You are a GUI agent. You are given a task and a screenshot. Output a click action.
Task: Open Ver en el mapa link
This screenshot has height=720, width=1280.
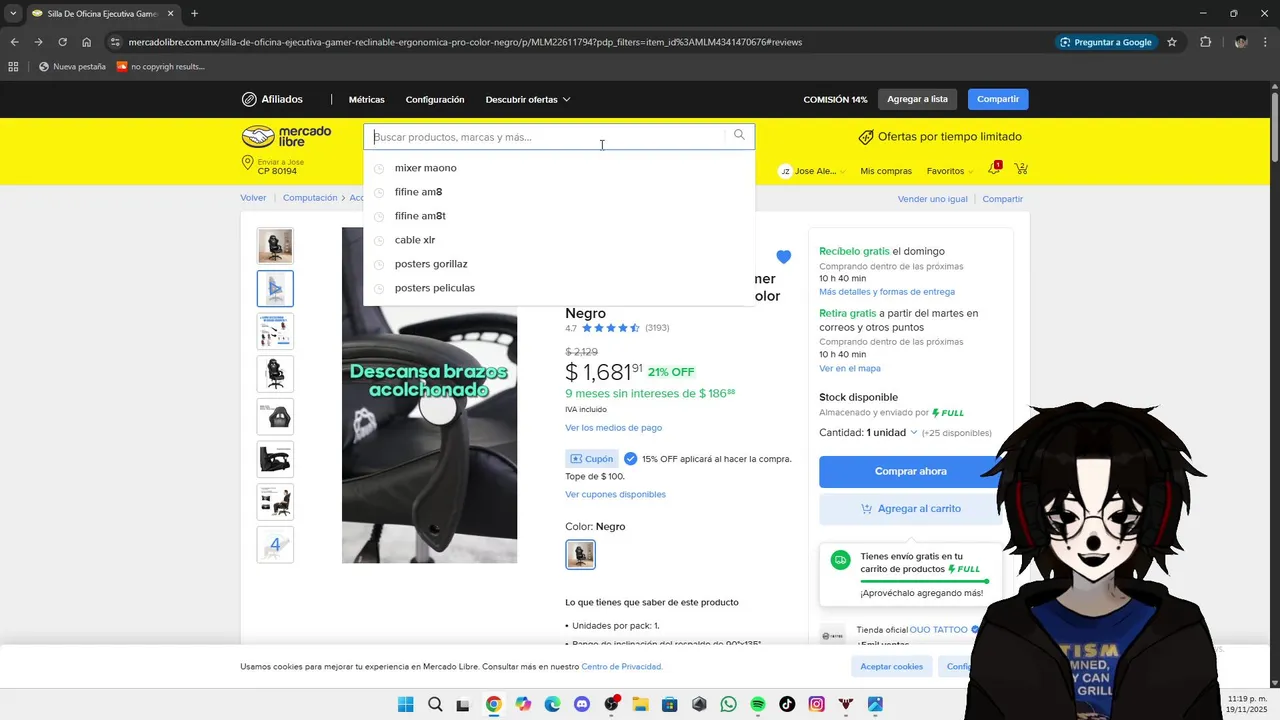(x=850, y=368)
